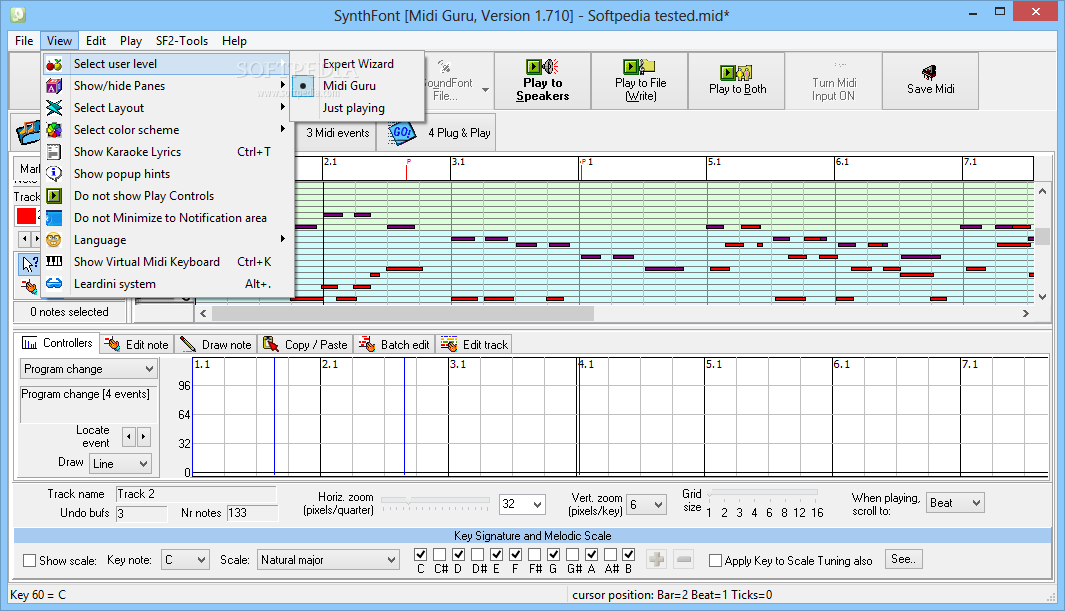This screenshot has height=611, width=1065.
Task: Click Turn Midi Input ON button
Action: [x=833, y=81]
